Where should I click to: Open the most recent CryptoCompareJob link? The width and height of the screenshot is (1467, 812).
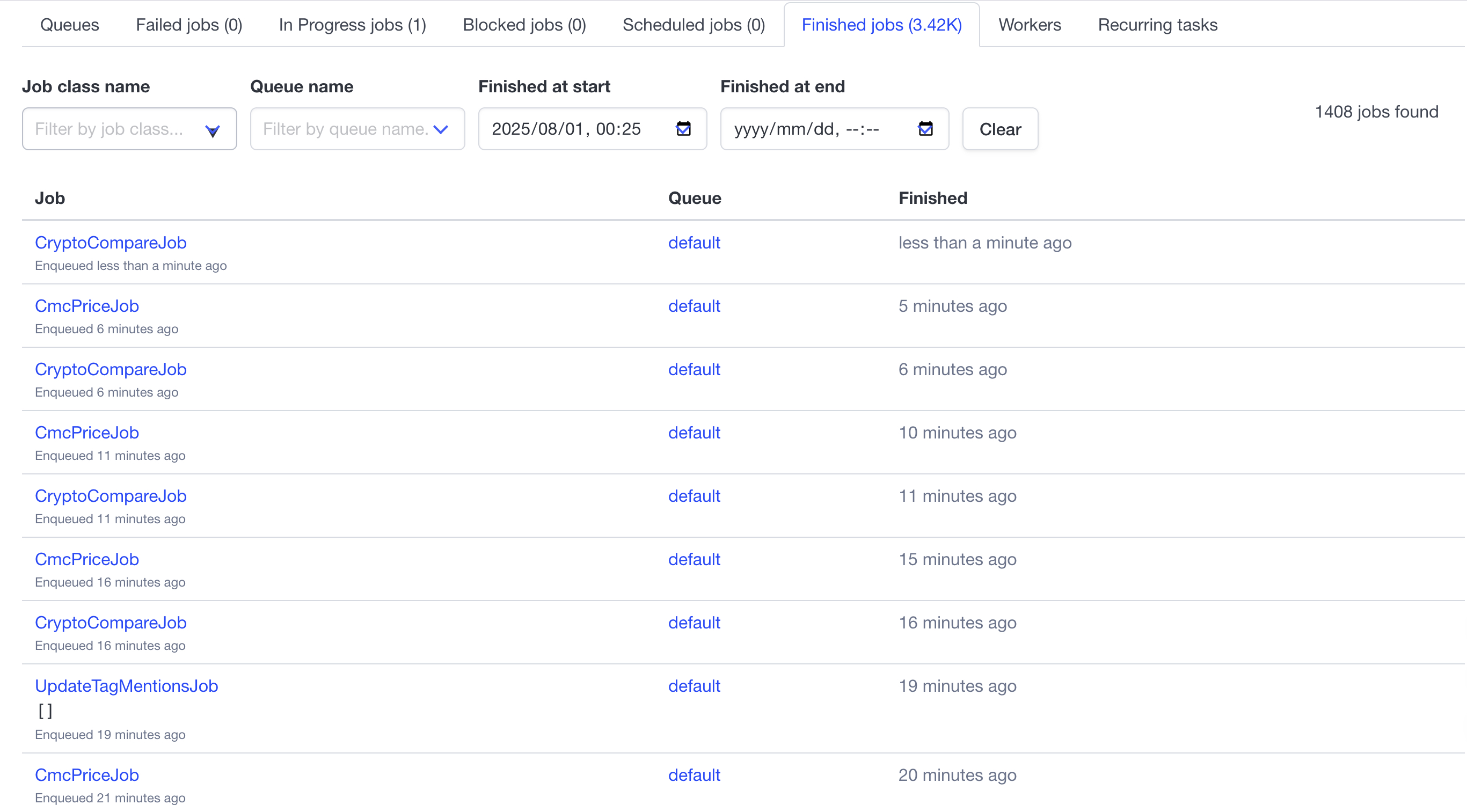coord(111,243)
